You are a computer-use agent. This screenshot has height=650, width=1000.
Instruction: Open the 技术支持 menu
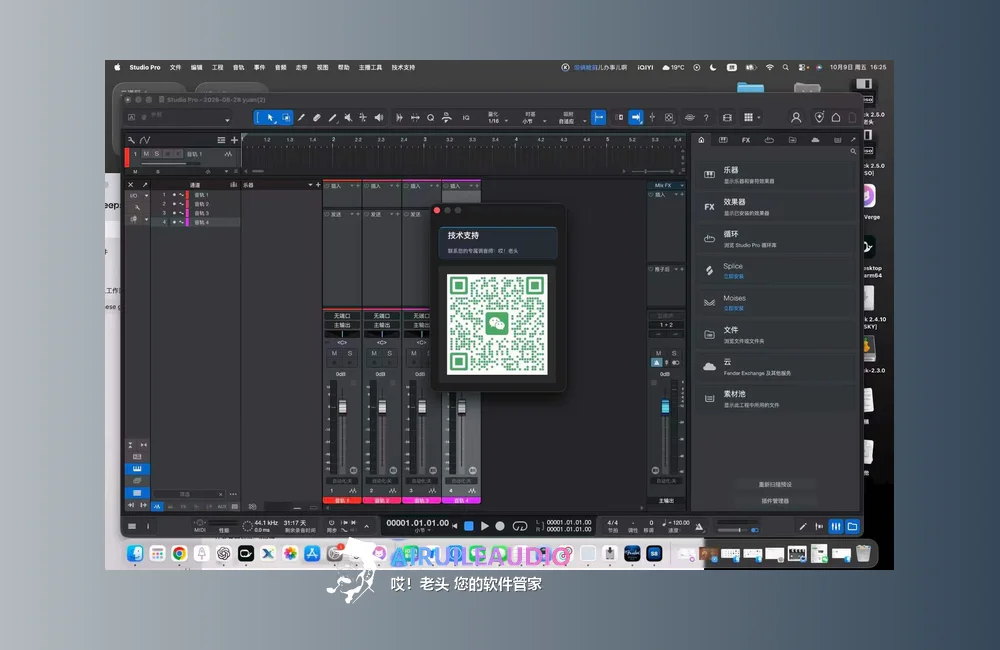[403, 67]
